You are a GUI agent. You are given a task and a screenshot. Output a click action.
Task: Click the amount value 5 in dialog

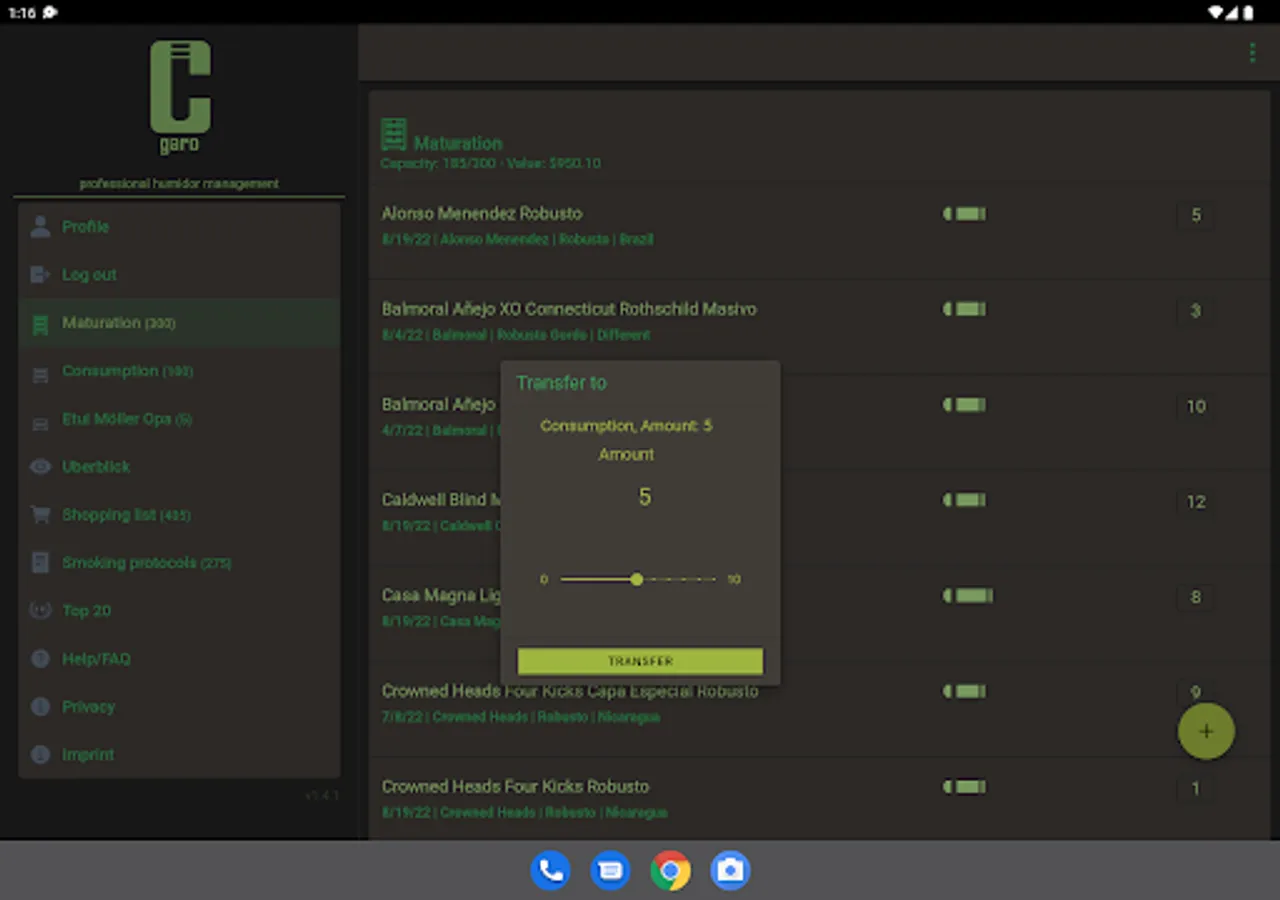click(x=645, y=497)
